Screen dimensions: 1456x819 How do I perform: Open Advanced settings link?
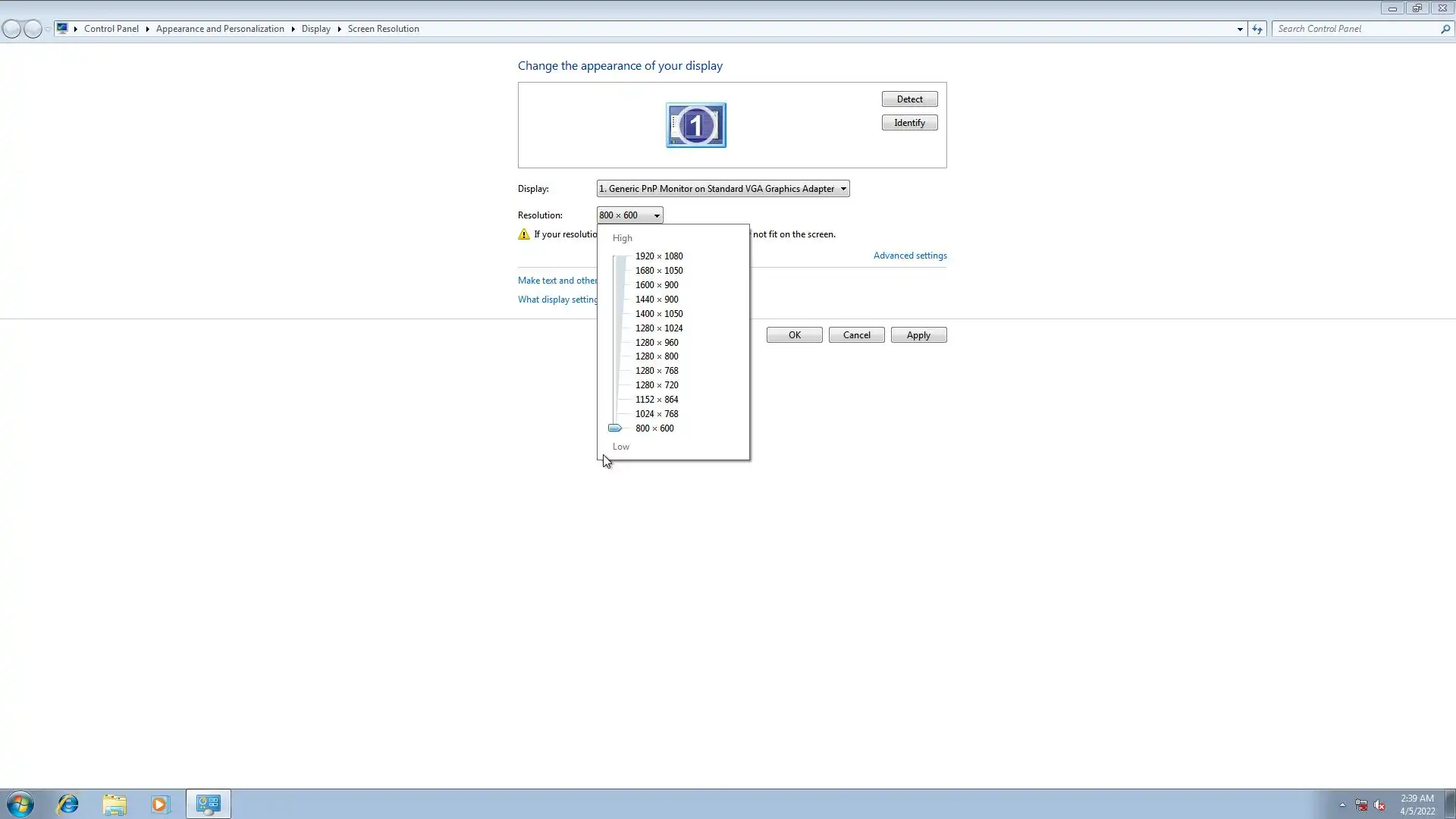[909, 256]
